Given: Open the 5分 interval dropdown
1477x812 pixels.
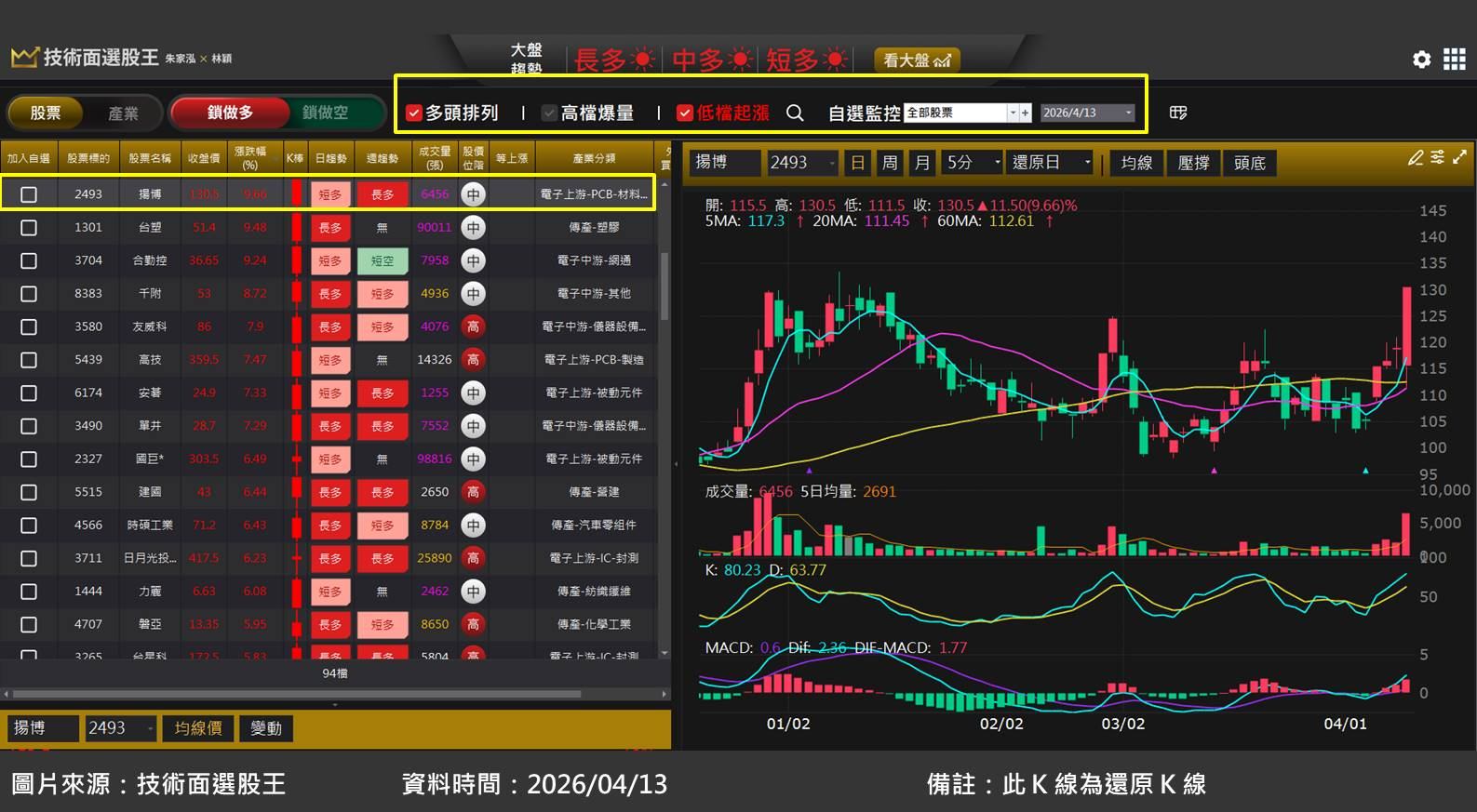Looking at the screenshot, I should tap(973, 163).
